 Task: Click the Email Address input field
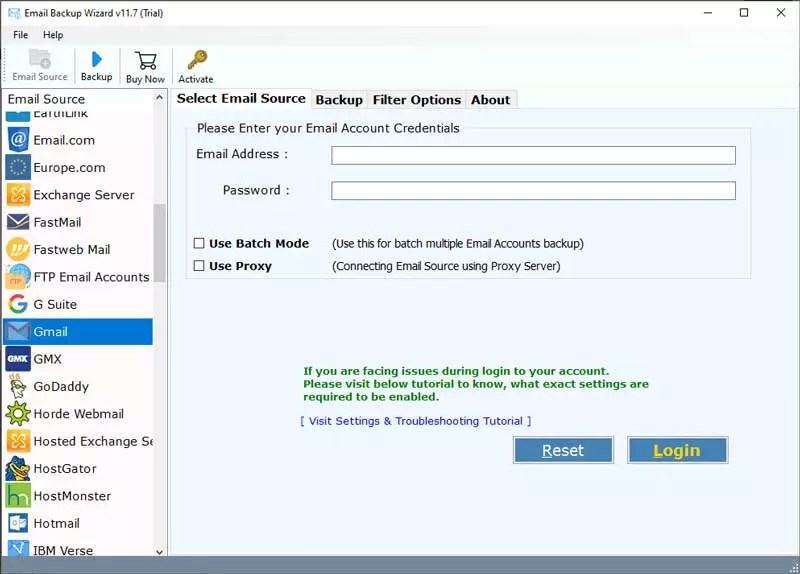[533, 155]
